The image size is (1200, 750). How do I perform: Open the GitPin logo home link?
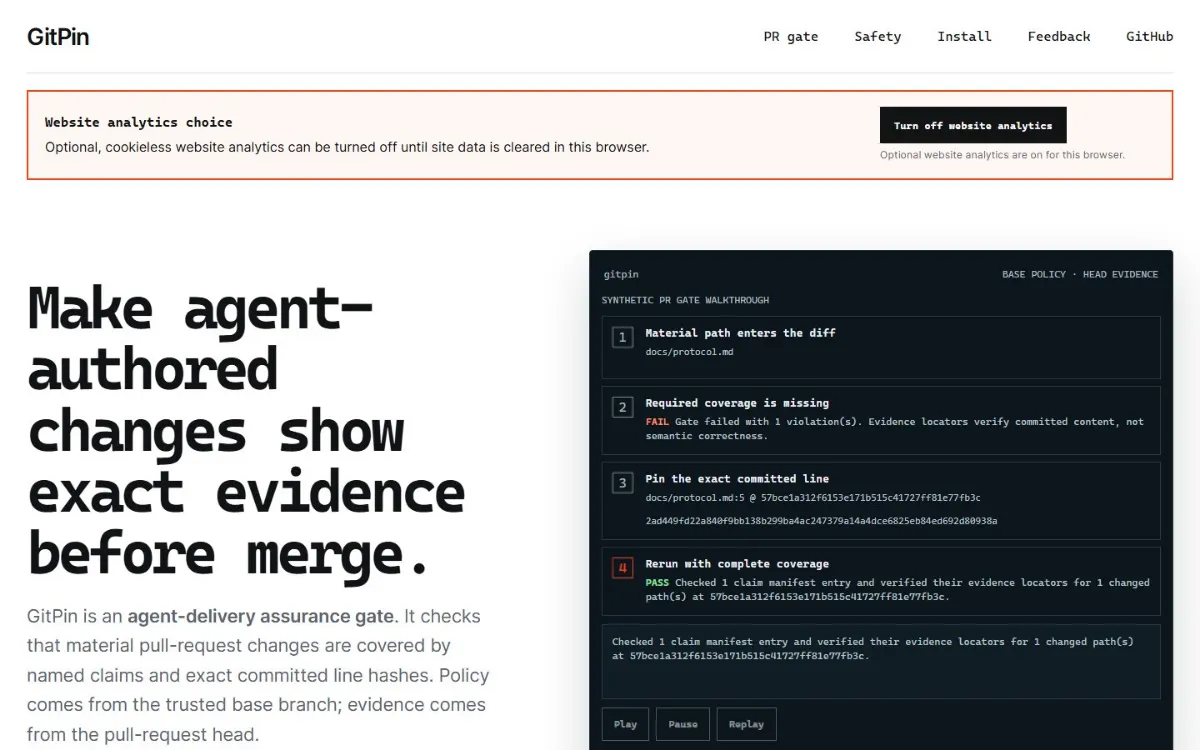58,37
